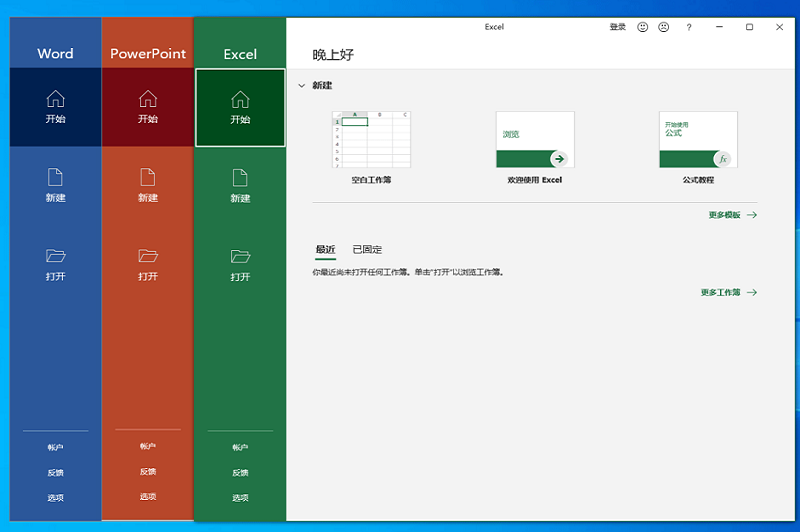Select the Word 新建 page icon
This screenshot has width=800, height=532.
[x=56, y=177]
